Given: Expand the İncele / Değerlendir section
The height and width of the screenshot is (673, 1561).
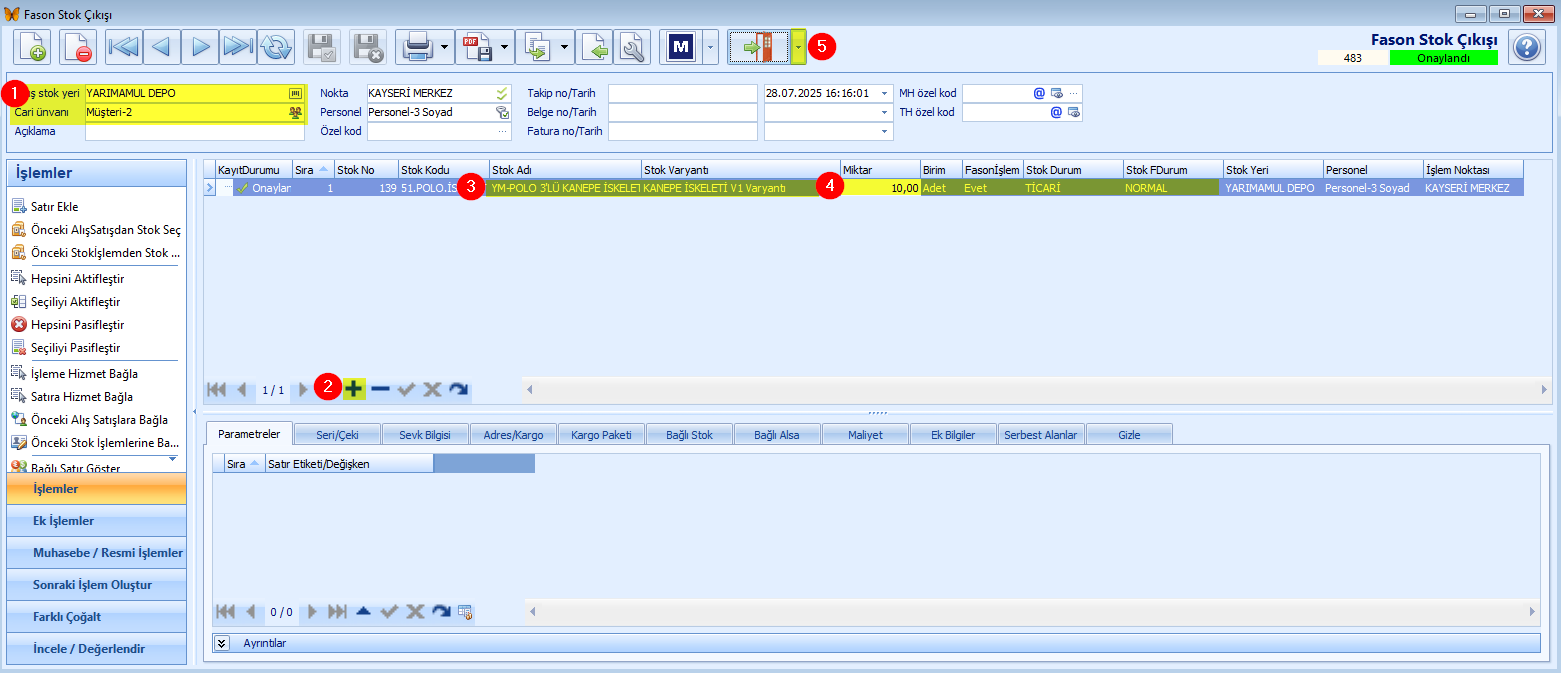Looking at the screenshot, I should [96, 649].
